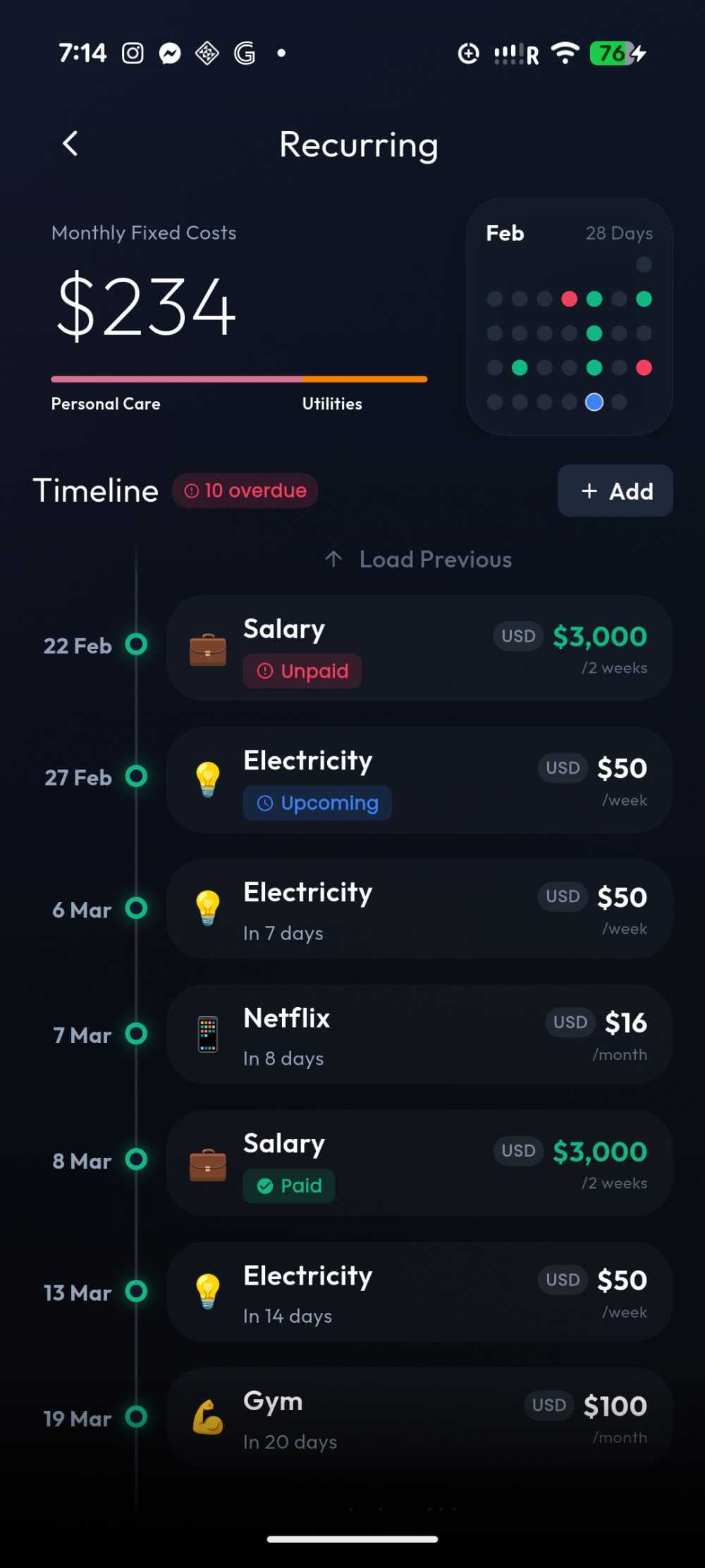Select the Timeline section heading
The height and width of the screenshot is (1568, 705).
[95, 490]
